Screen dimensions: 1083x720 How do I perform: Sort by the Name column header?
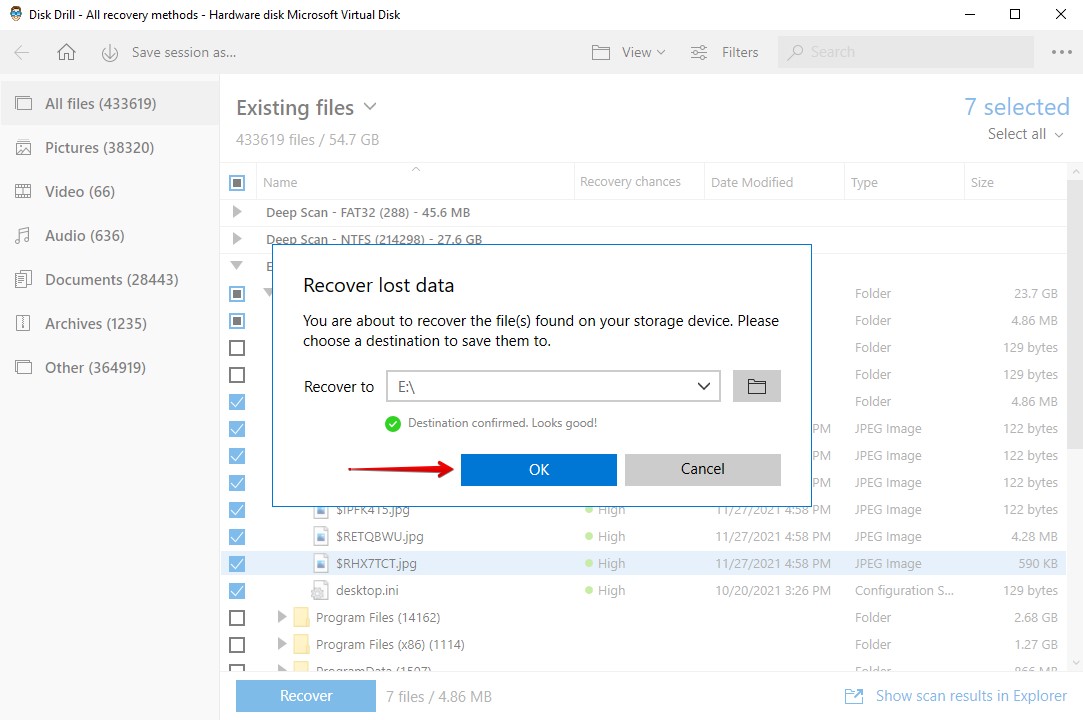280,182
